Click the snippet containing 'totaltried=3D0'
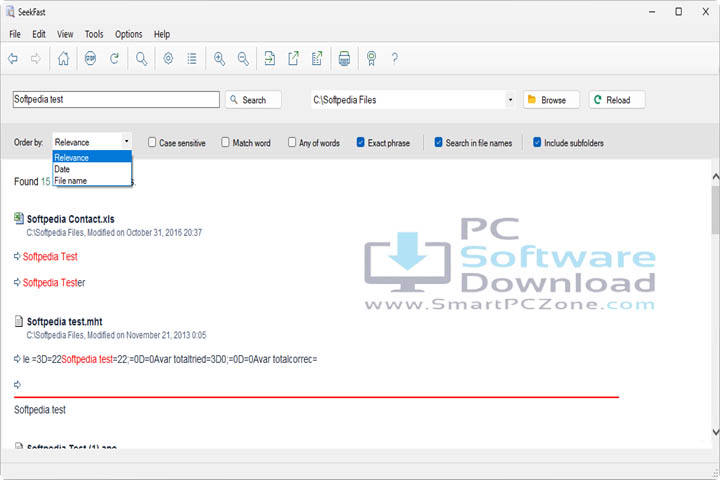This screenshot has width=720, height=480. (170, 359)
